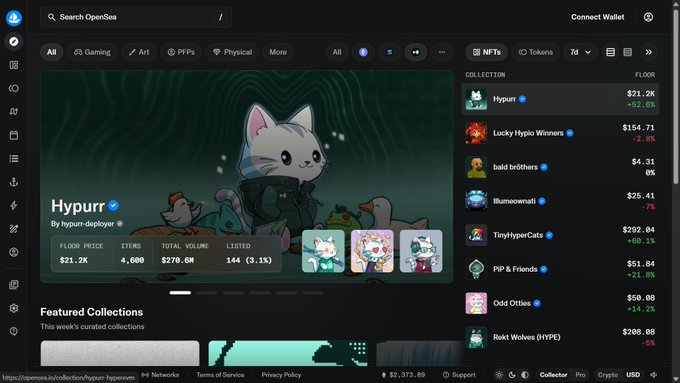Open the 7d time range dropdown

pyautogui.click(x=580, y=52)
